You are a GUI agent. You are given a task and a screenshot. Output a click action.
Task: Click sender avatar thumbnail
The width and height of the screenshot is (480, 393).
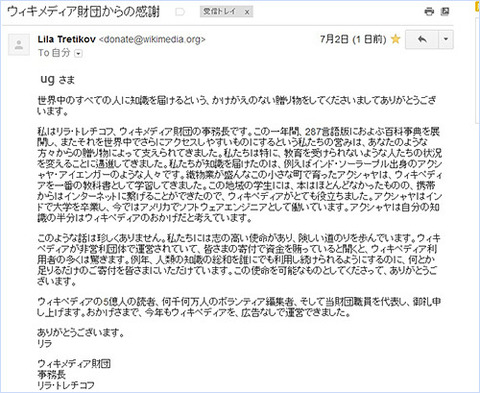point(19,44)
